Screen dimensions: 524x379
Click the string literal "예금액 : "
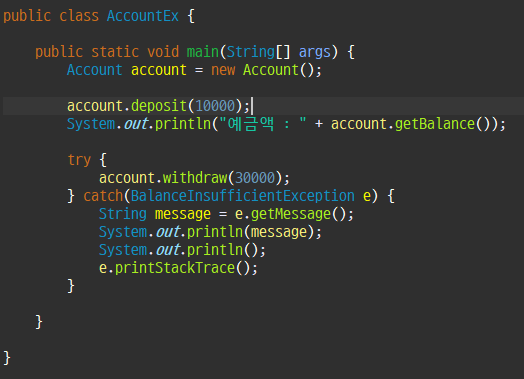(x=263, y=124)
